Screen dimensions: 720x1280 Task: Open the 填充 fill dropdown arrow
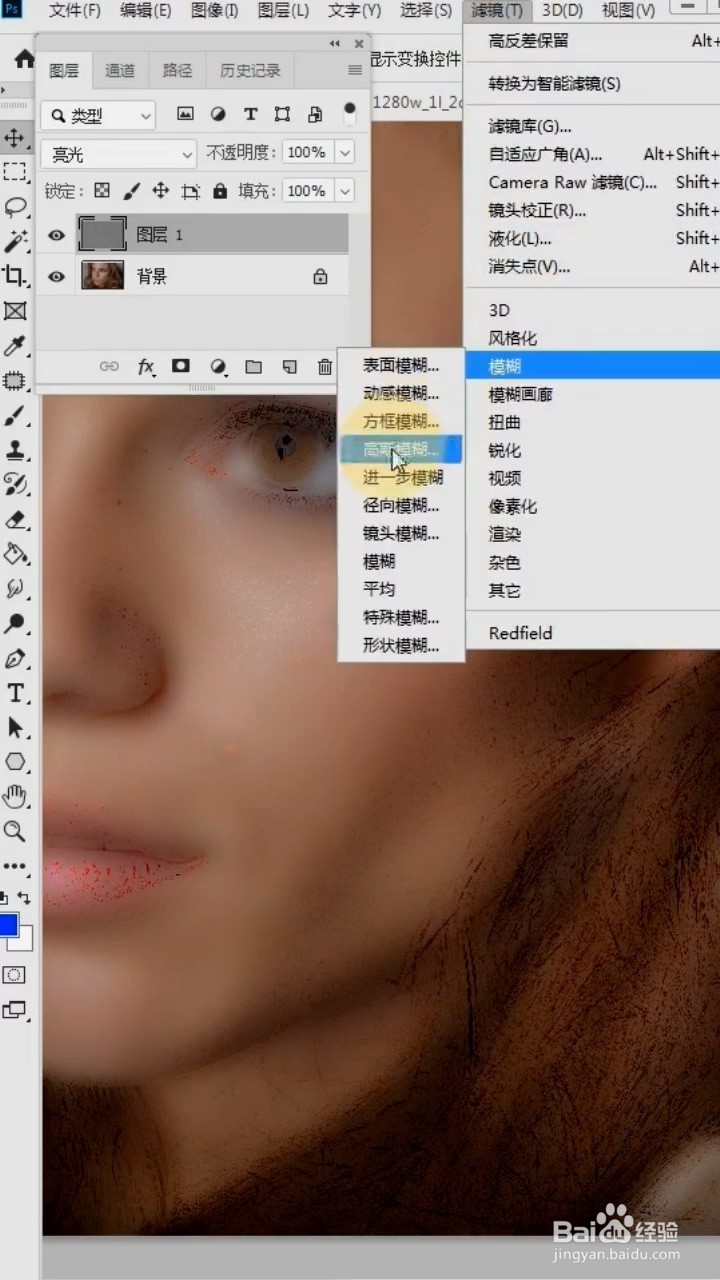pos(345,191)
